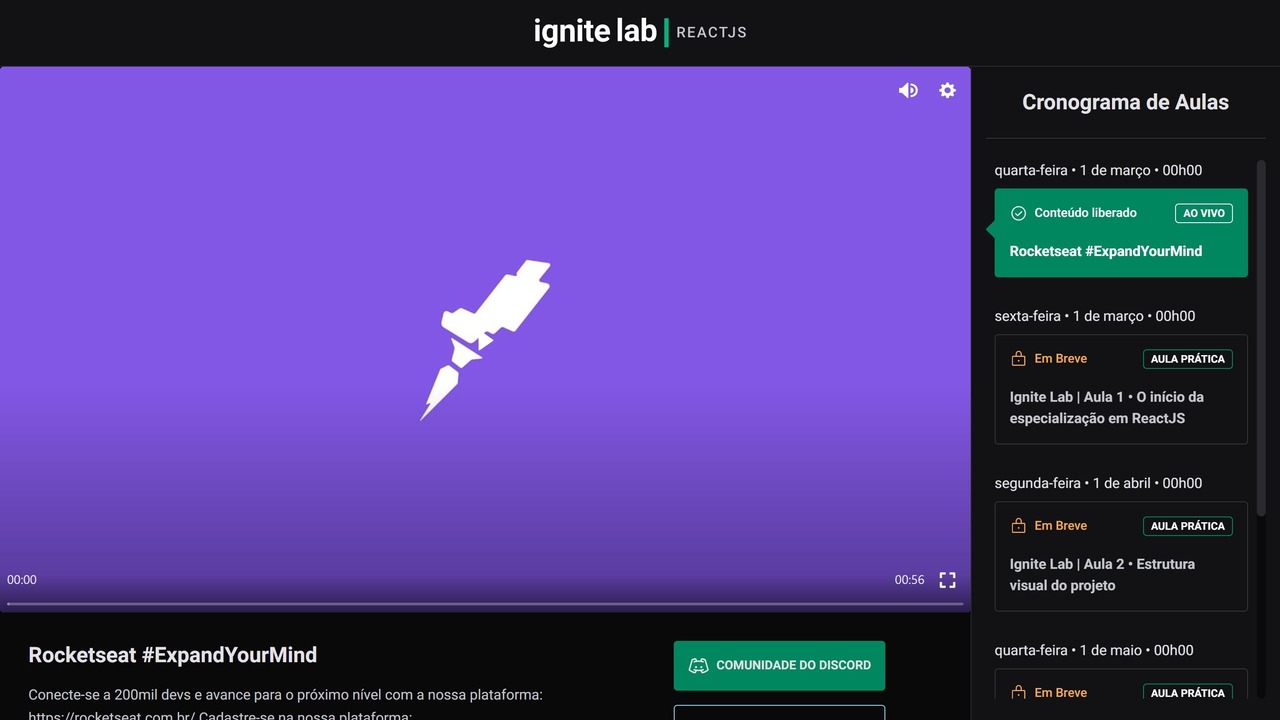The width and height of the screenshot is (1280, 720).
Task: Click the AULA PRÁTICA badge on Aula 2 card
Action: click(x=1188, y=526)
